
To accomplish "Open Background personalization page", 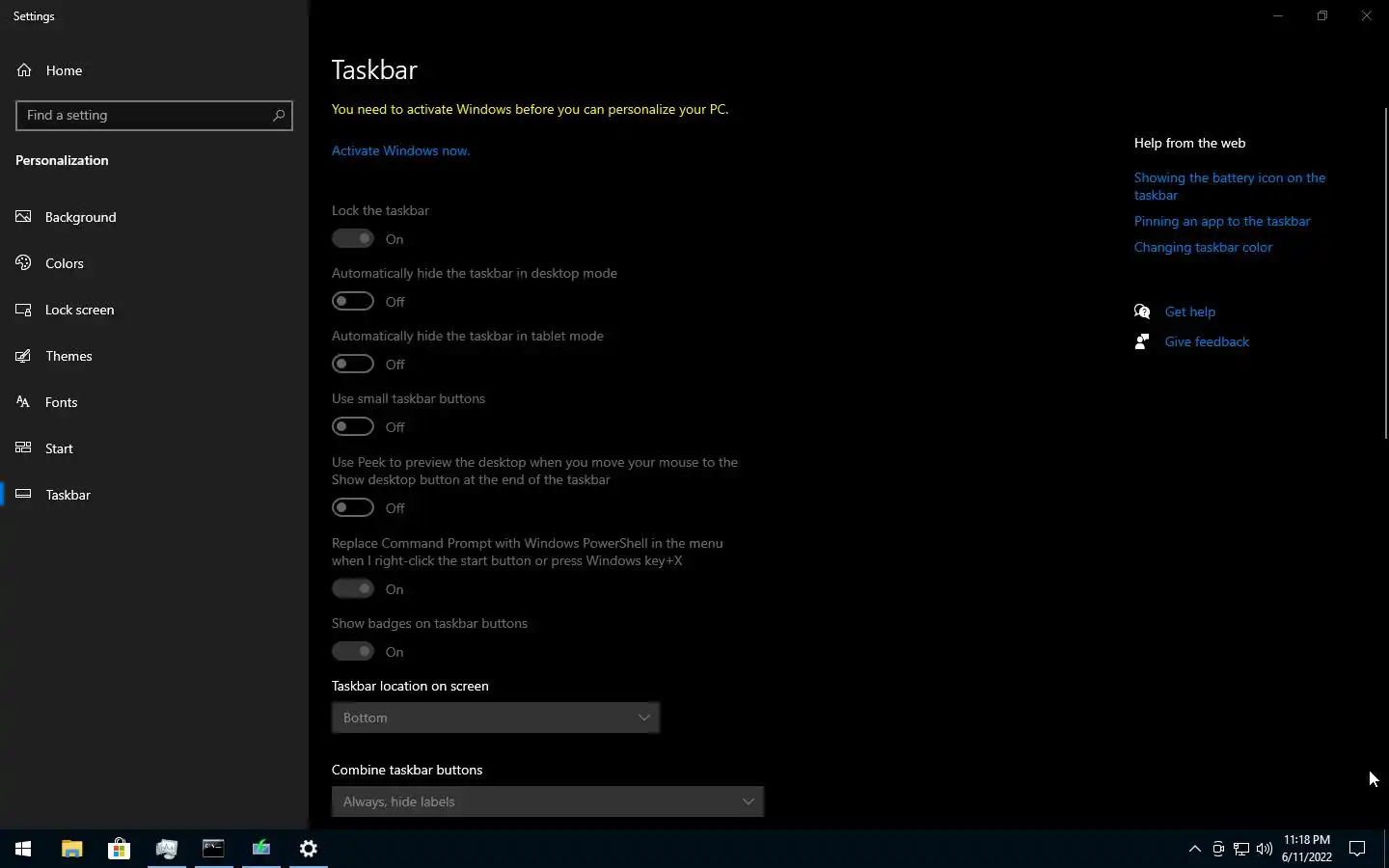I will [x=154, y=217].
